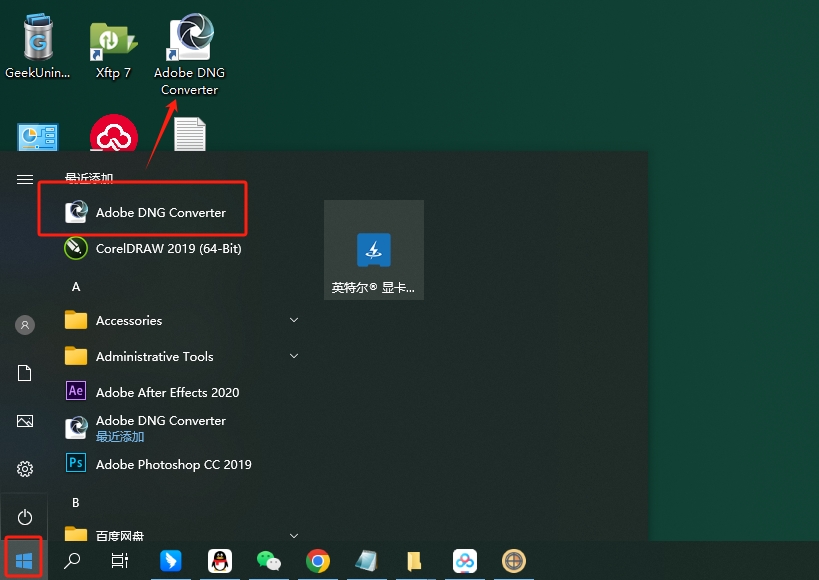Expand the Start menu hamburger button
The width and height of the screenshot is (819, 580).
tap(25, 180)
